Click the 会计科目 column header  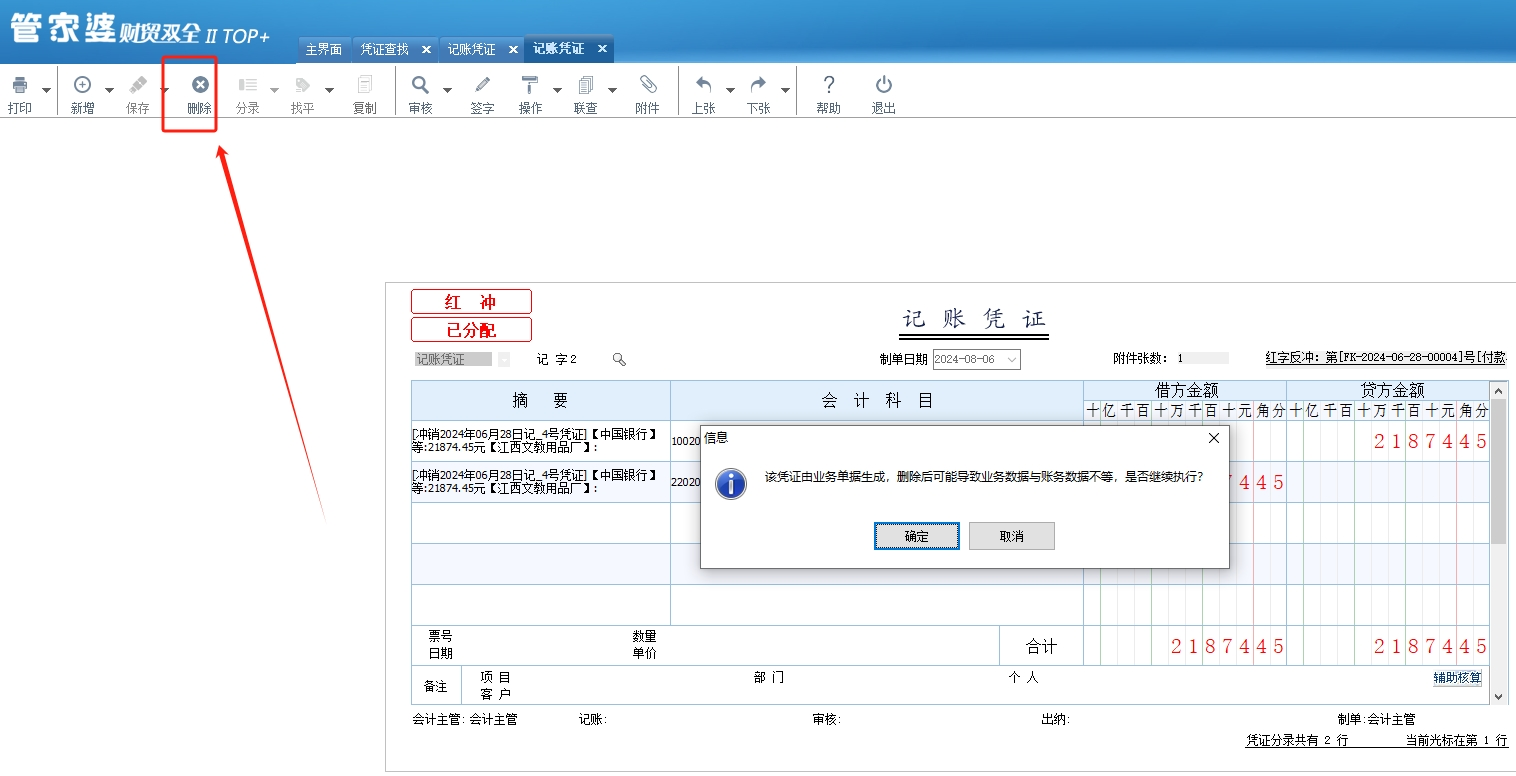click(x=877, y=401)
